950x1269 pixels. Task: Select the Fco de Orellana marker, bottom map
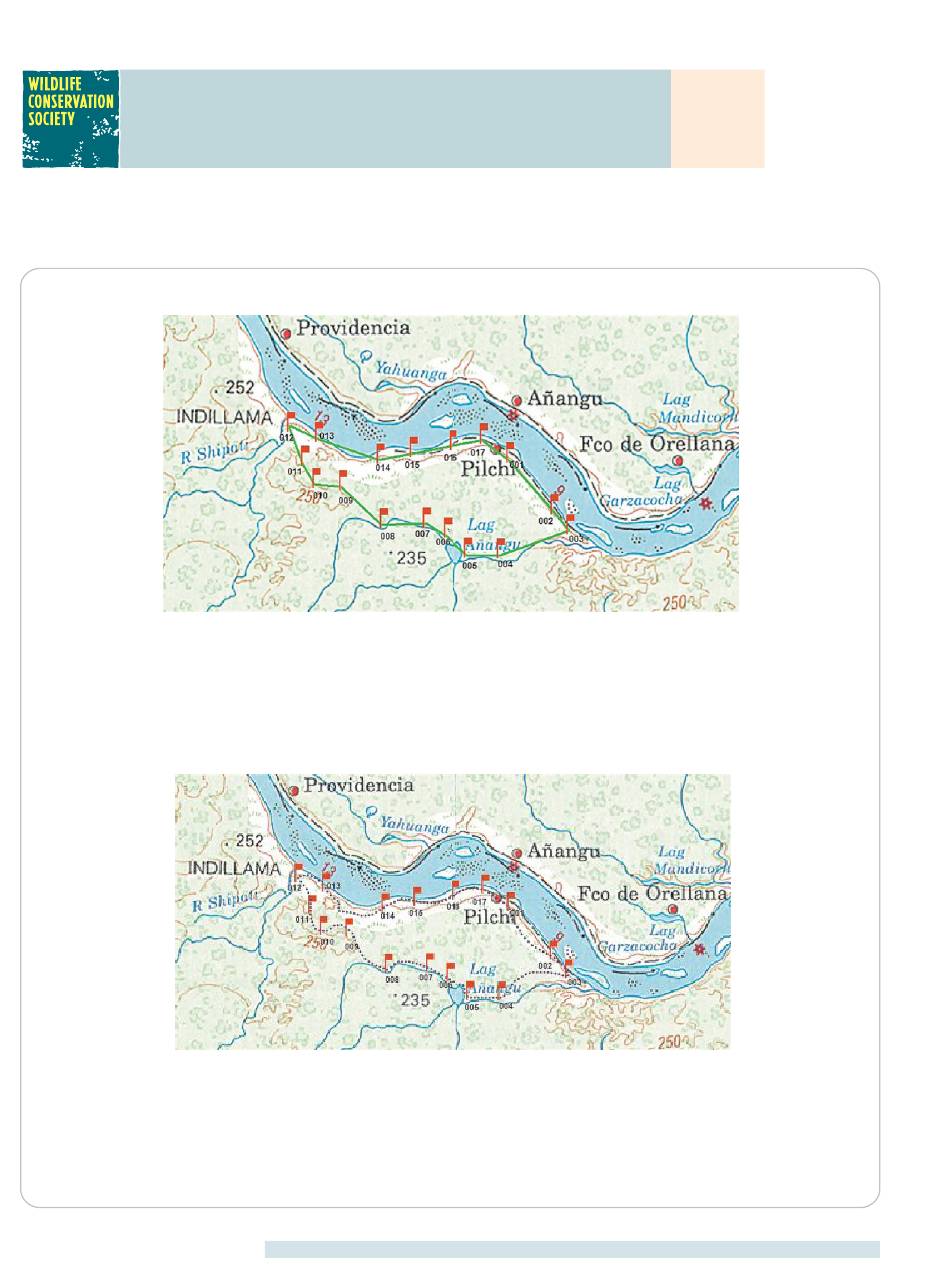(674, 909)
